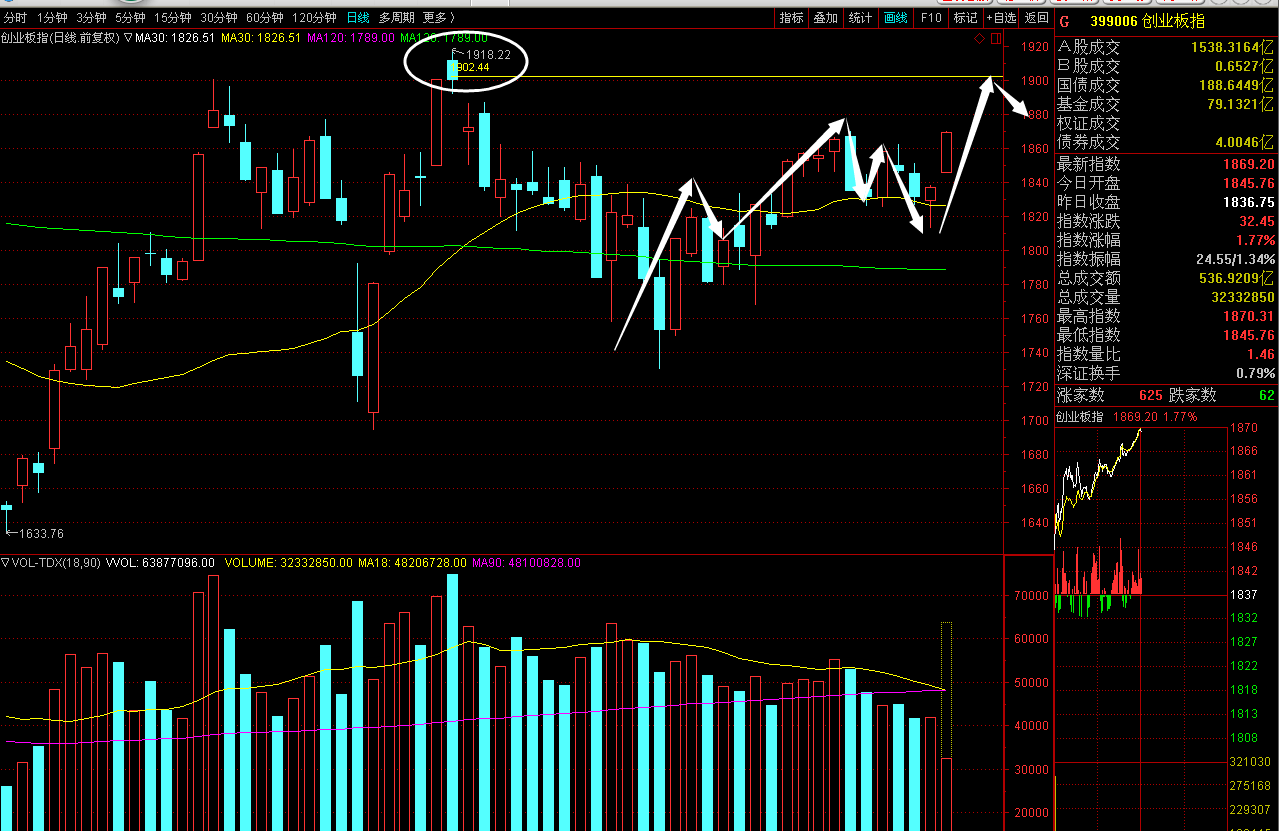Open the F10 company info

coord(930,17)
